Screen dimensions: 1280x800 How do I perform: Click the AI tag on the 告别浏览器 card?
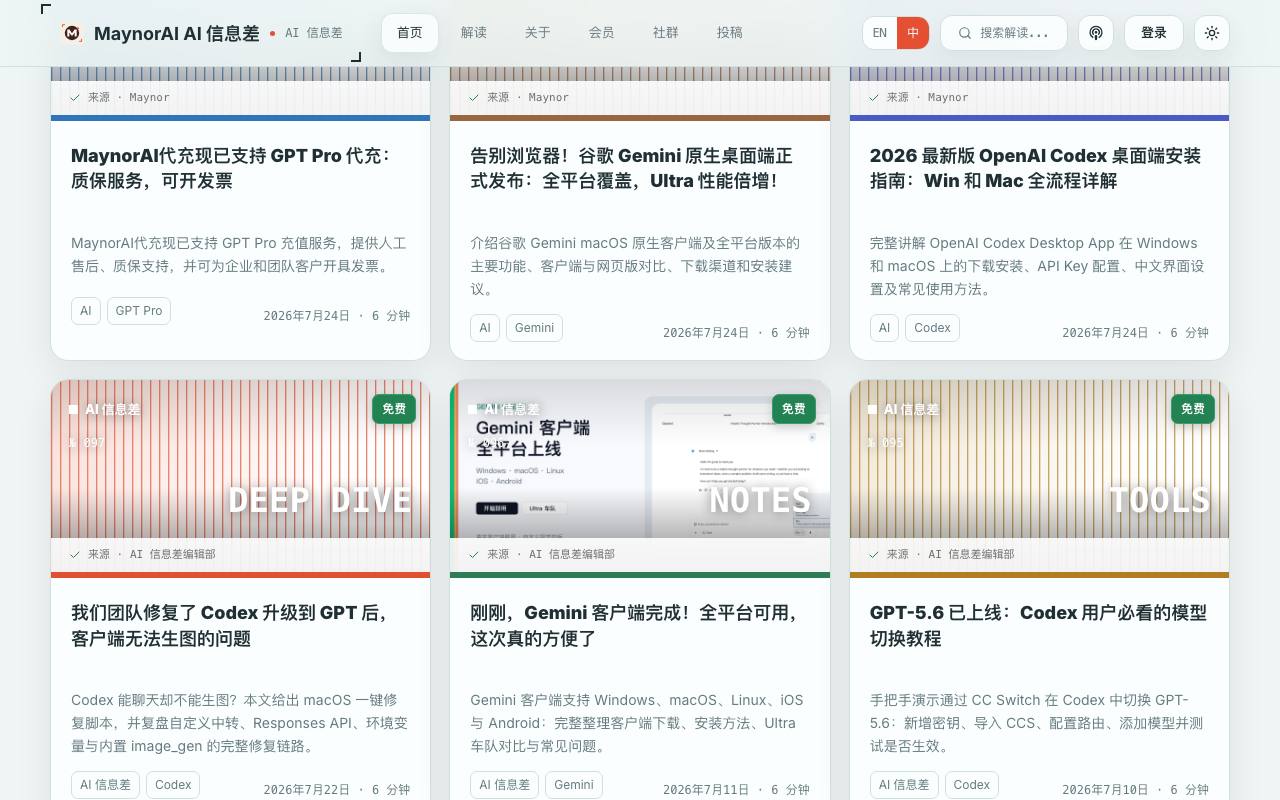[x=485, y=328]
